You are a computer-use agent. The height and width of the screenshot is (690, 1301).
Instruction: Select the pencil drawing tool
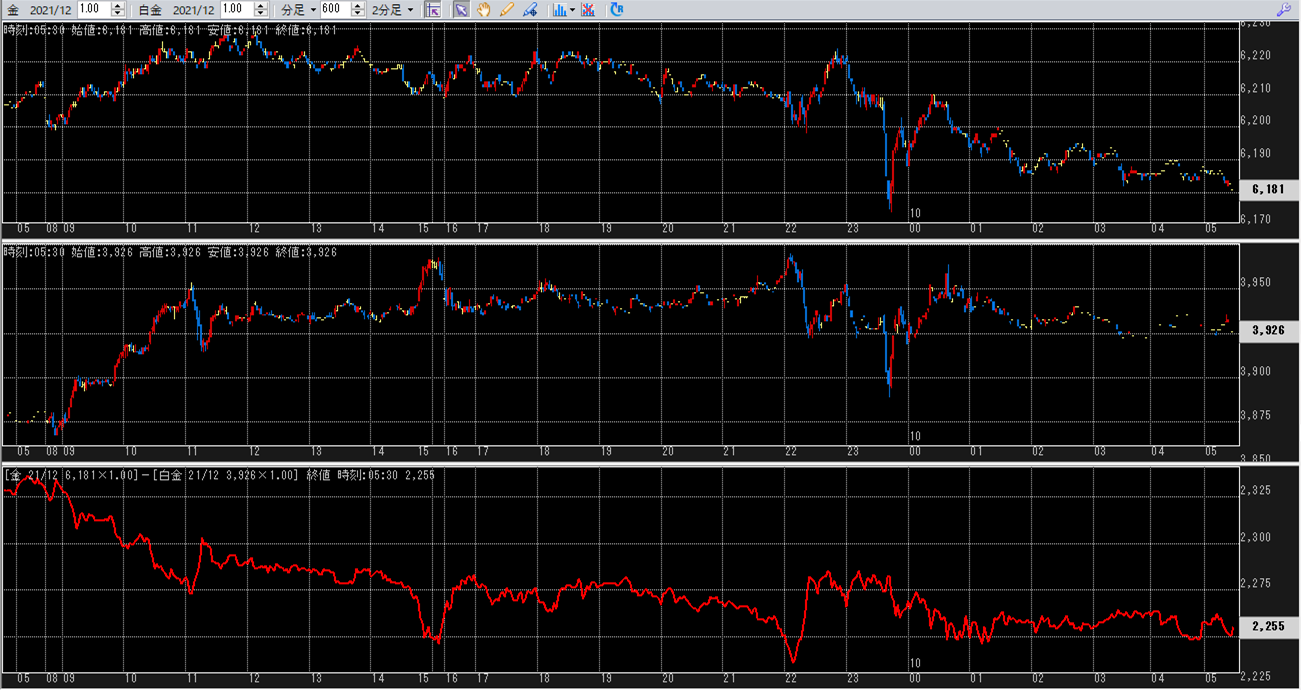(506, 10)
